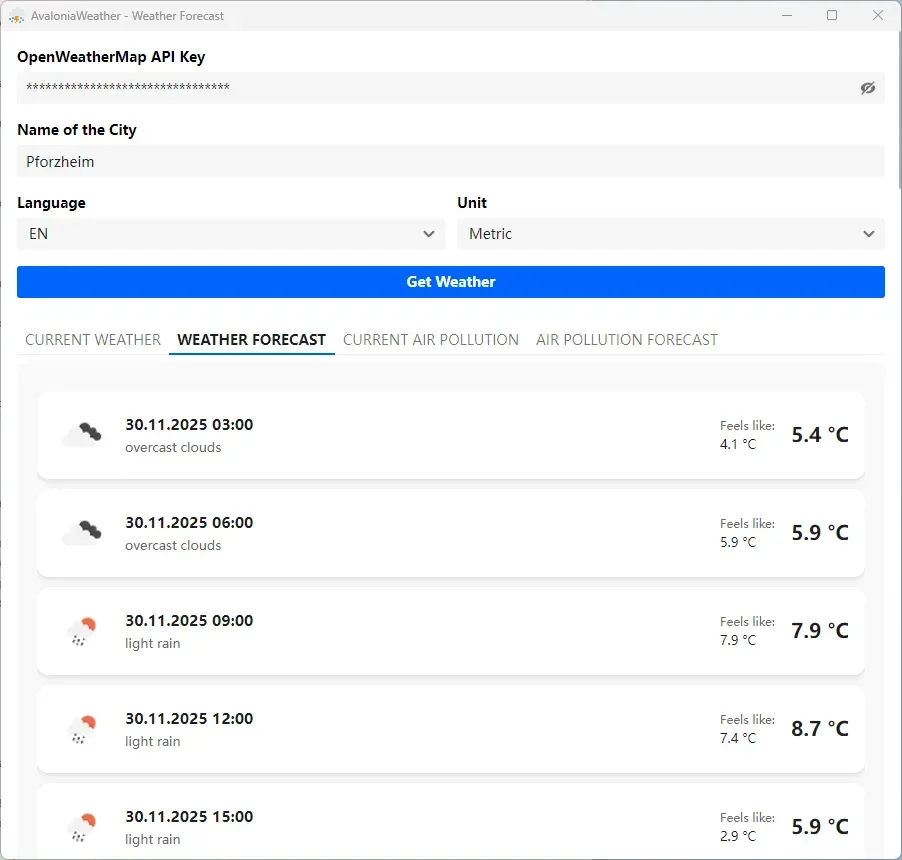
Task: Open the Language dropdown
Action: 230,234
